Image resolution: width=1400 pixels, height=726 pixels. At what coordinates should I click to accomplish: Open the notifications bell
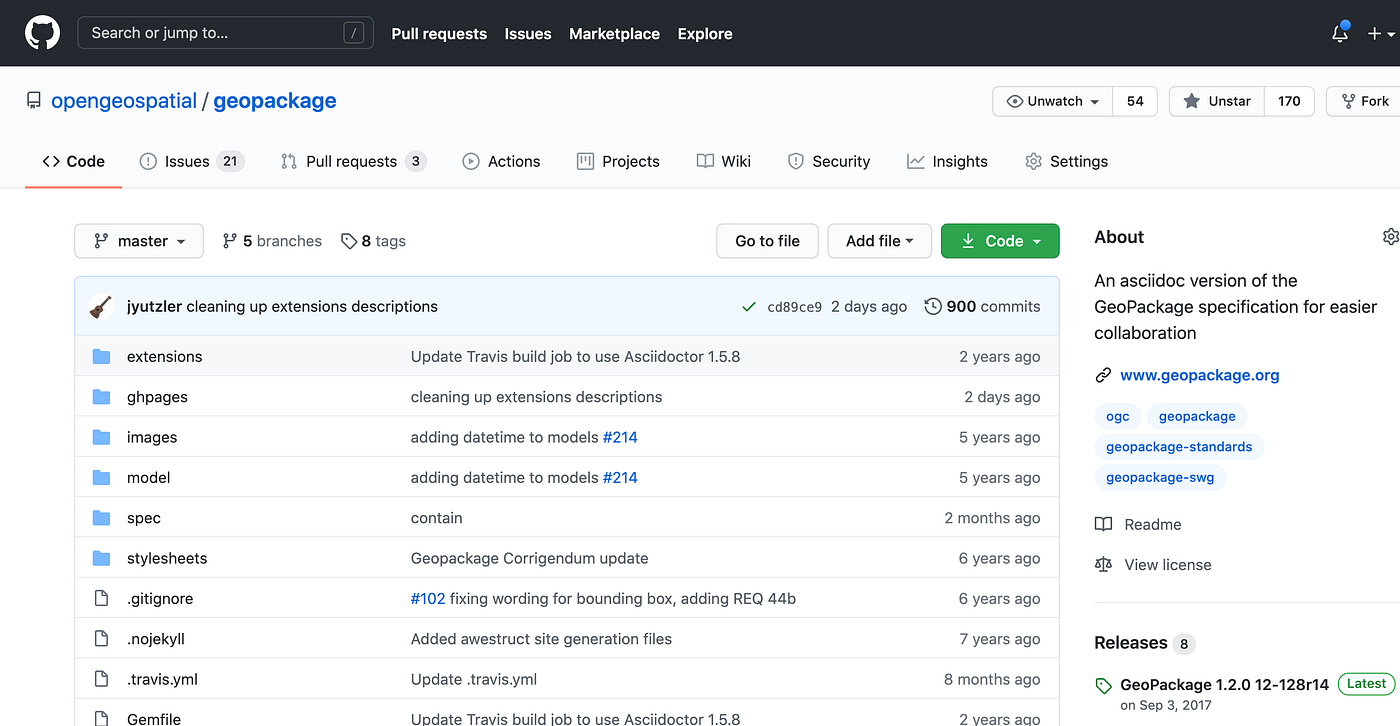click(x=1340, y=33)
